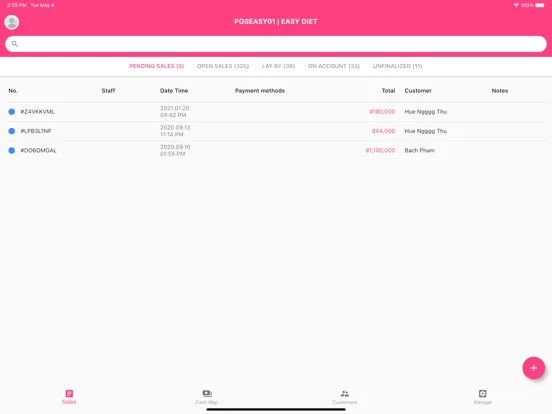Select blue dot of sale #LPB3L1NP
552x414 pixels.
(12, 131)
